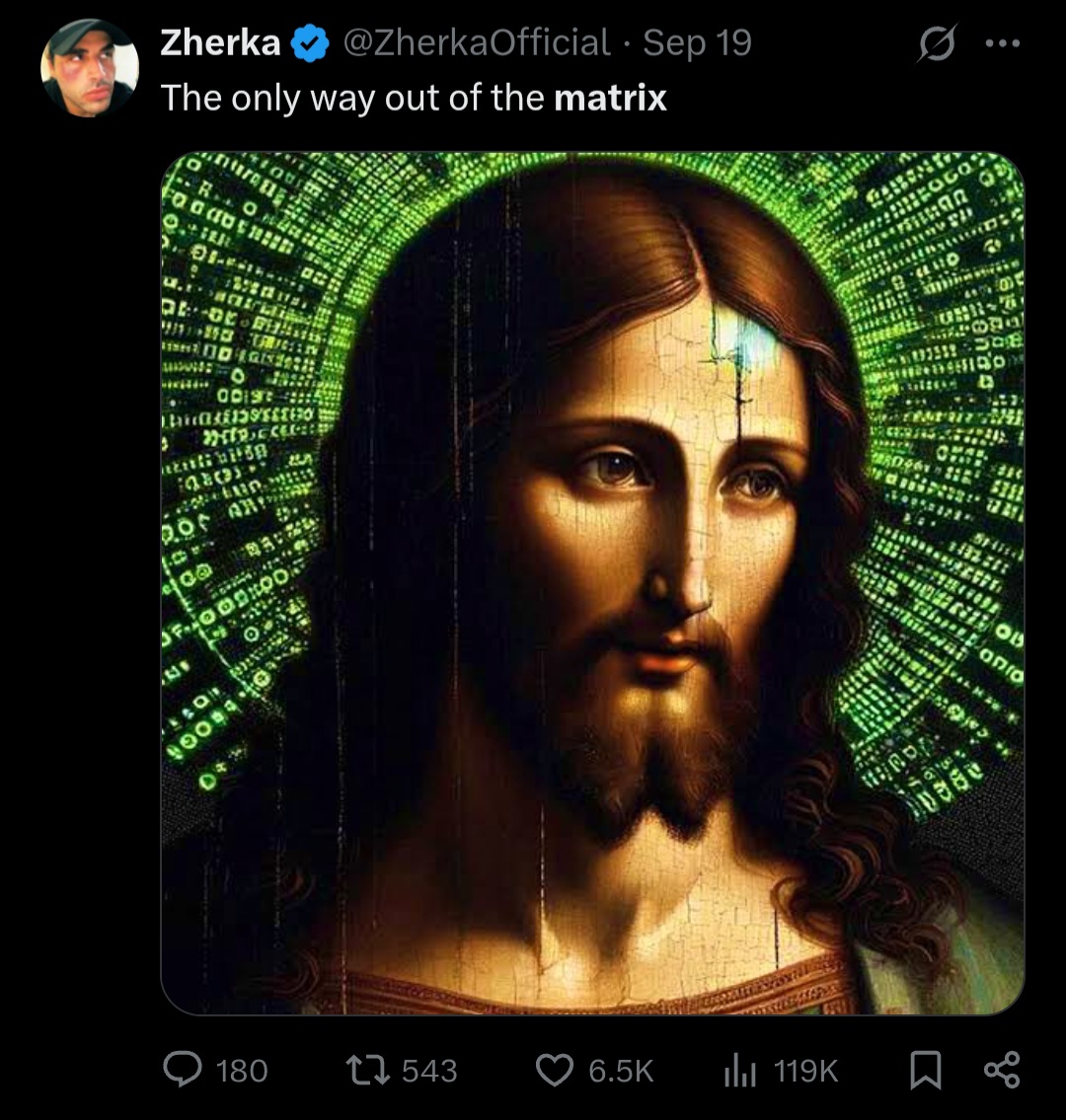Click the 543 reposts count
The height and width of the screenshot is (1120, 1066).
428,1071
